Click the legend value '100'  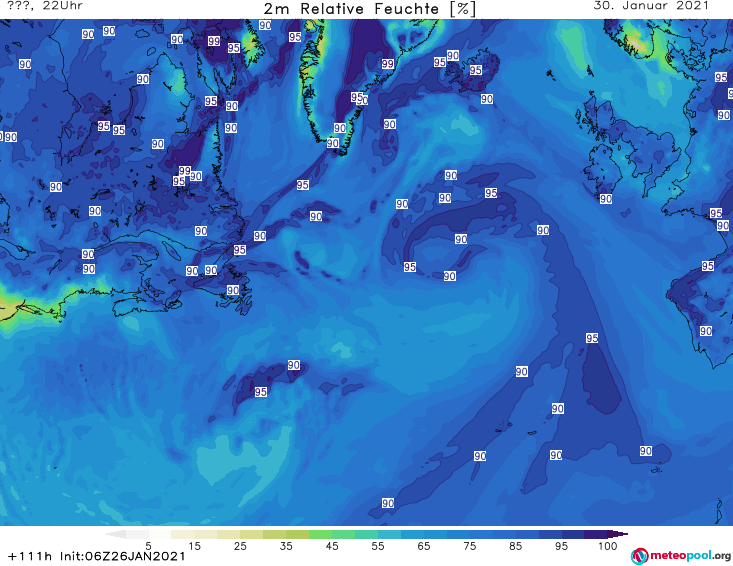point(607,546)
